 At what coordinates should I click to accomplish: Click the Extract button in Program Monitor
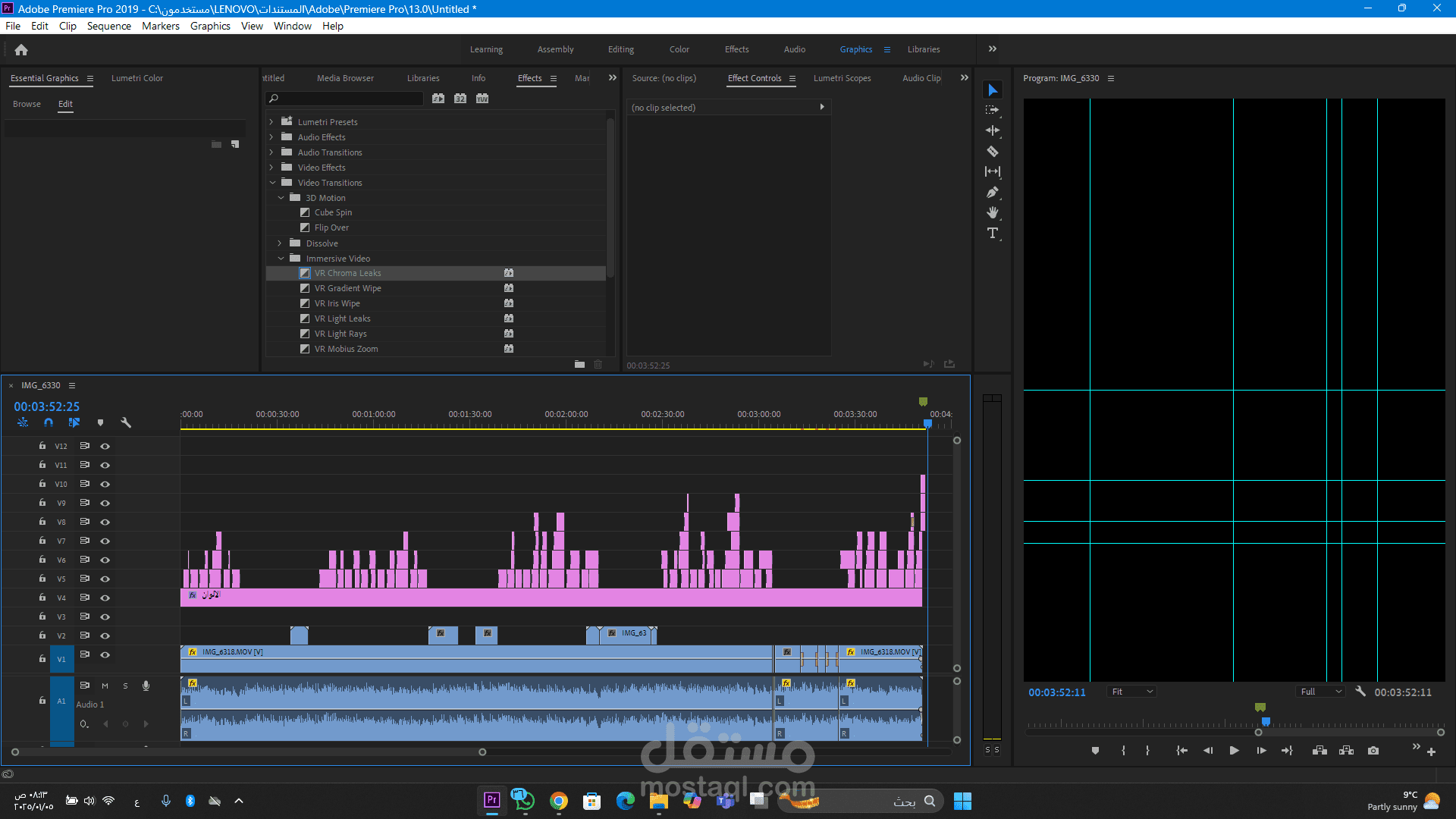coord(1347,751)
